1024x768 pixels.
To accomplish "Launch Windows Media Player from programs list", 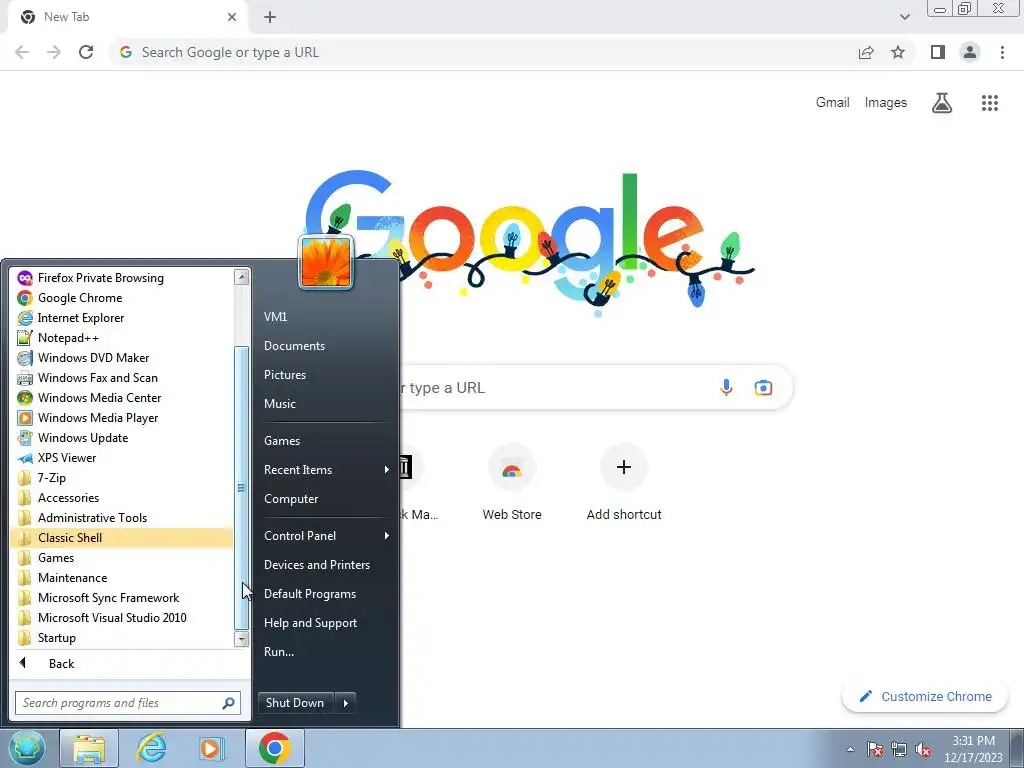I will pos(121,418).
